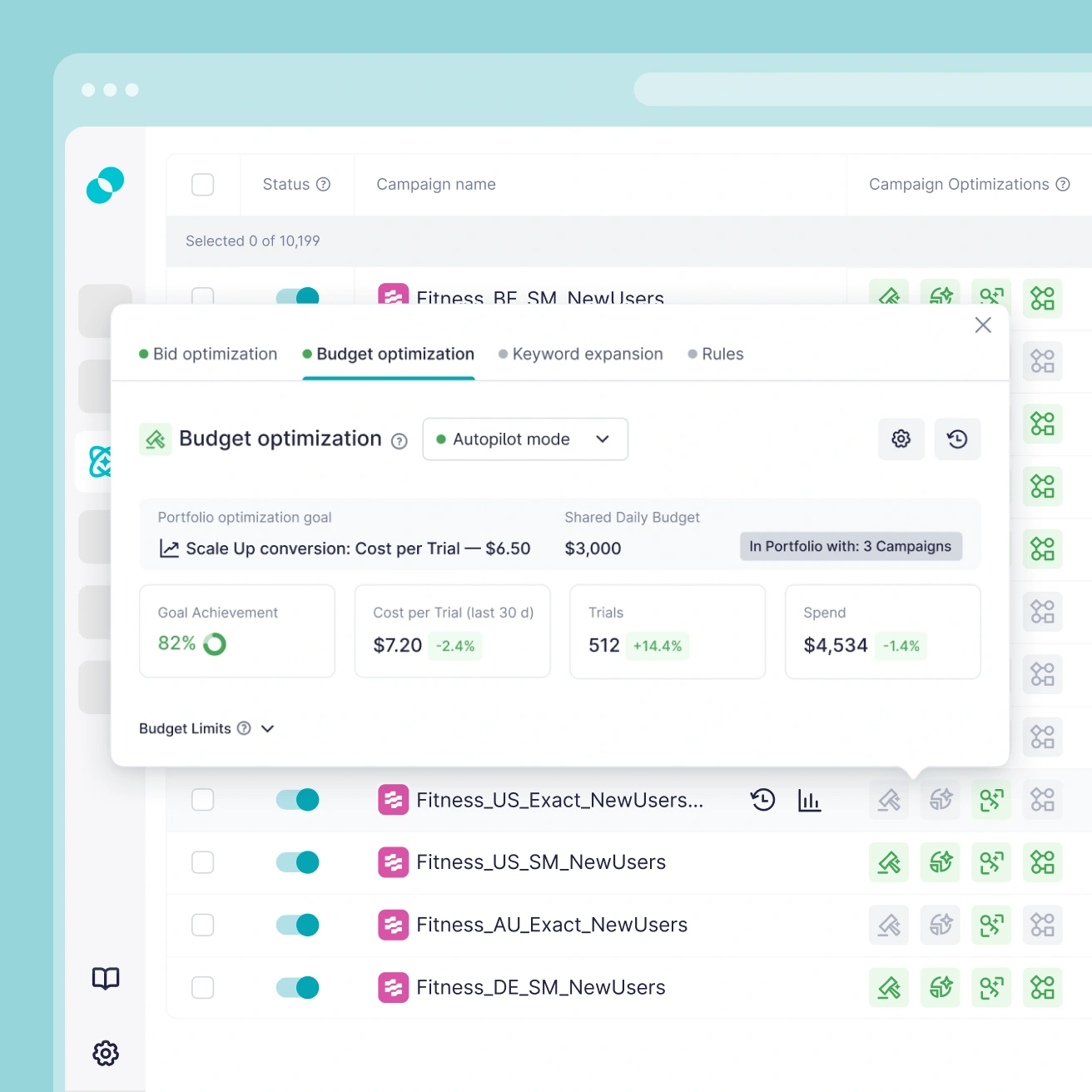The height and width of the screenshot is (1092, 1092).
Task: Click app icon of Fitness_US_SM_NewUsers campaign
Action: click(393, 862)
